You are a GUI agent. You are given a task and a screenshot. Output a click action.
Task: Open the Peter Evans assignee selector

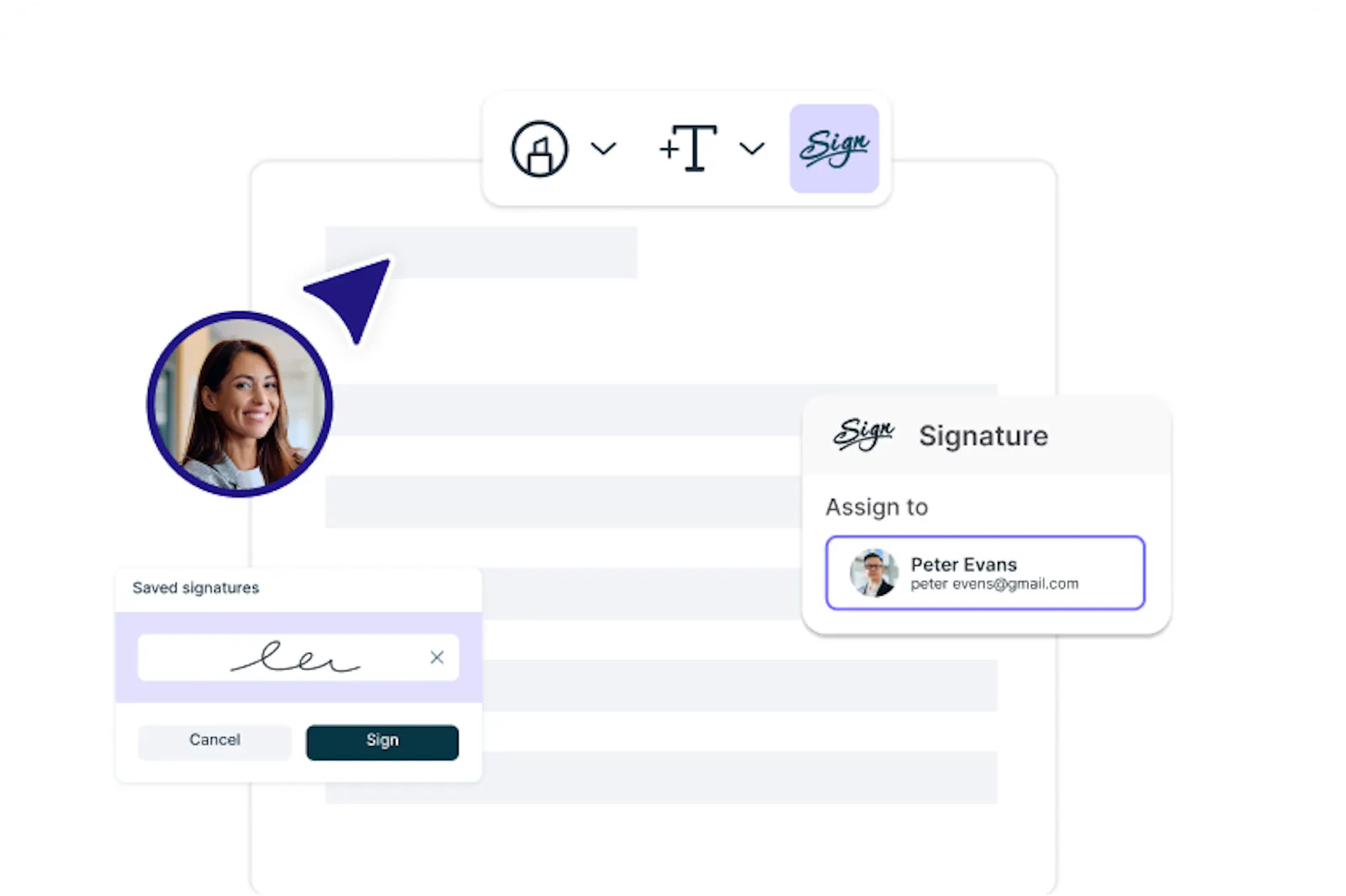pyautogui.click(x=985, y=572)
